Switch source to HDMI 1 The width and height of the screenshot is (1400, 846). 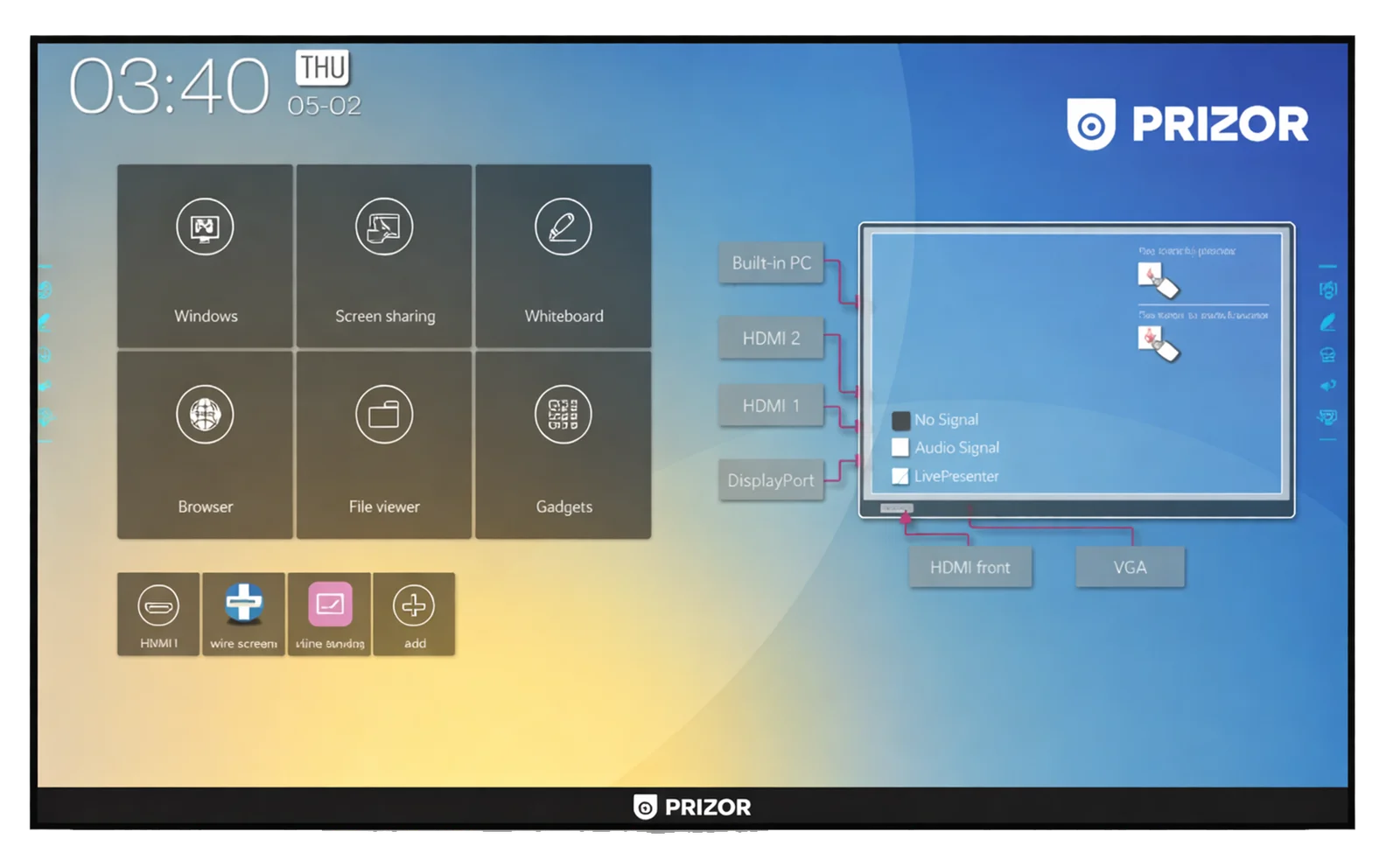(771, 405)
